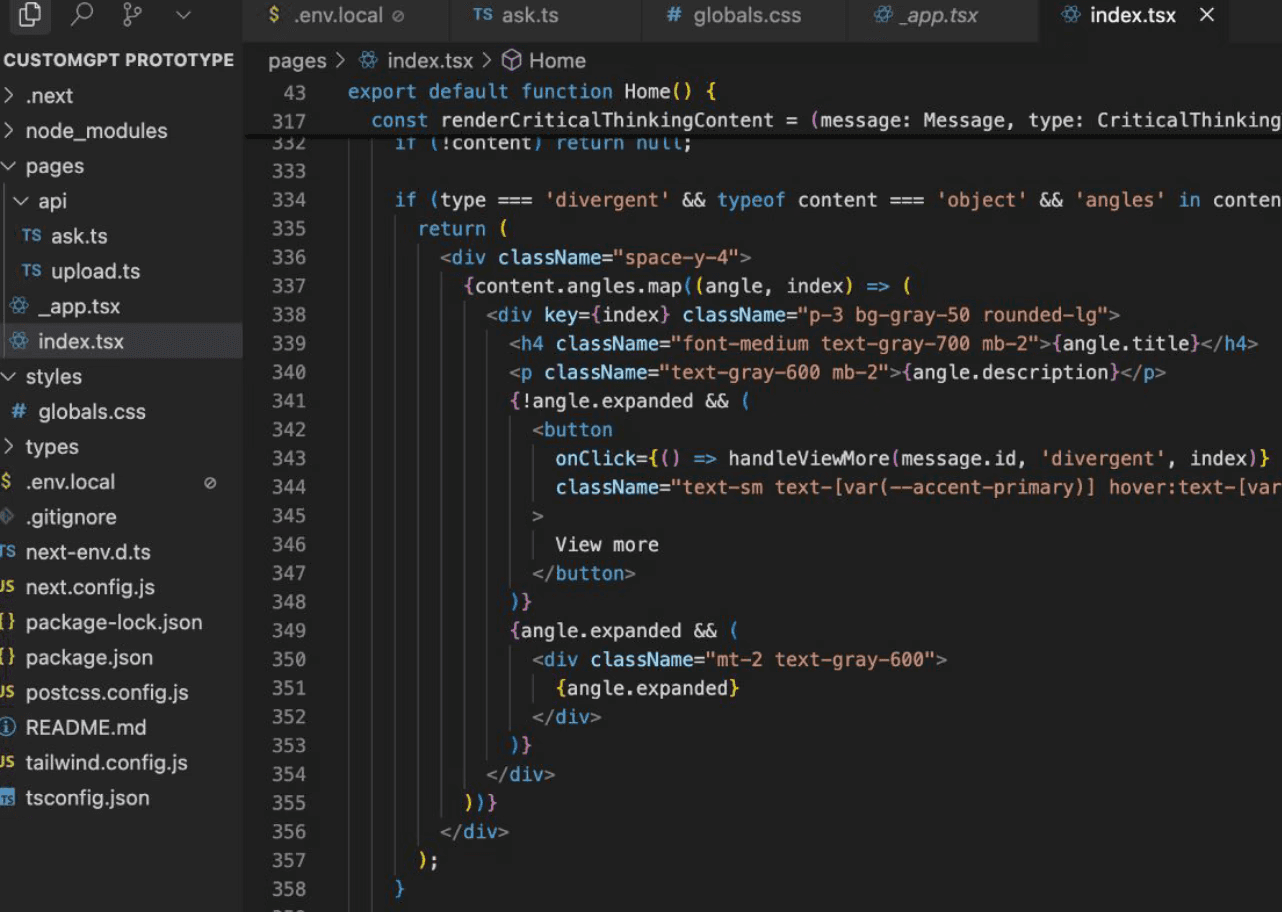This screenshot has height=912, width=1282.
Task: Close the index.tsx editor tab
Action: (1207, 15)
